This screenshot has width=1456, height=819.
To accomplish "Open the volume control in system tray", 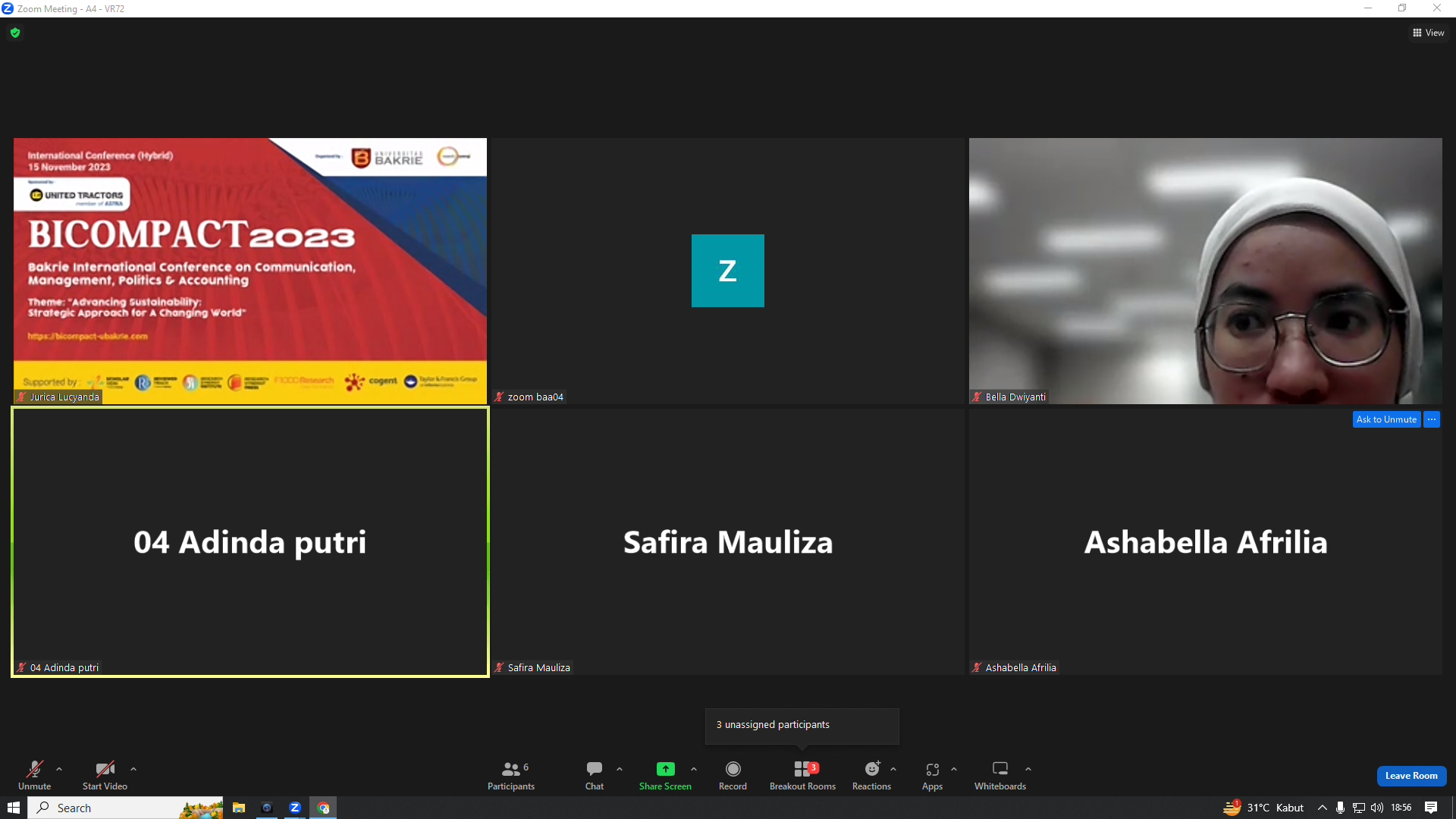I will 1377,808.
